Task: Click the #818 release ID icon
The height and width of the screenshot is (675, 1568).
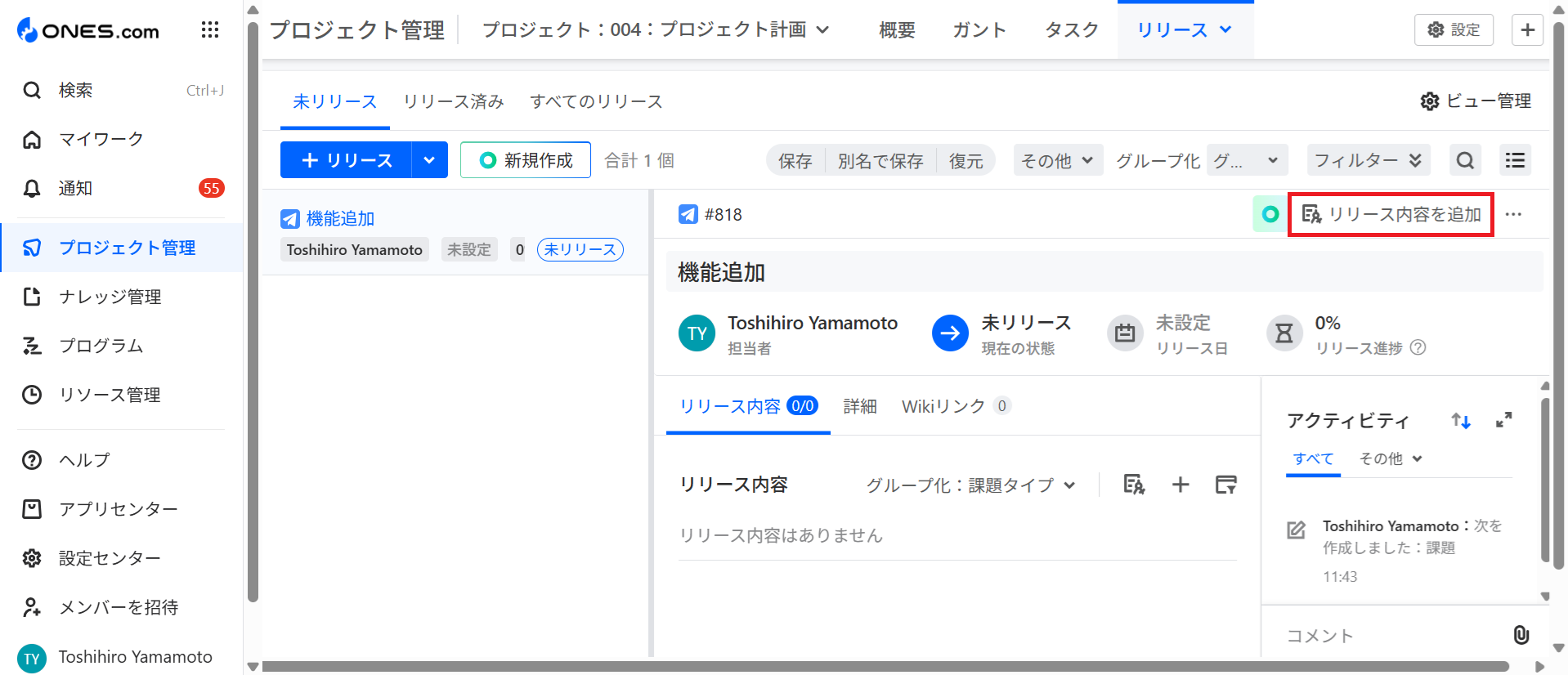Action: tap(688, 214)
